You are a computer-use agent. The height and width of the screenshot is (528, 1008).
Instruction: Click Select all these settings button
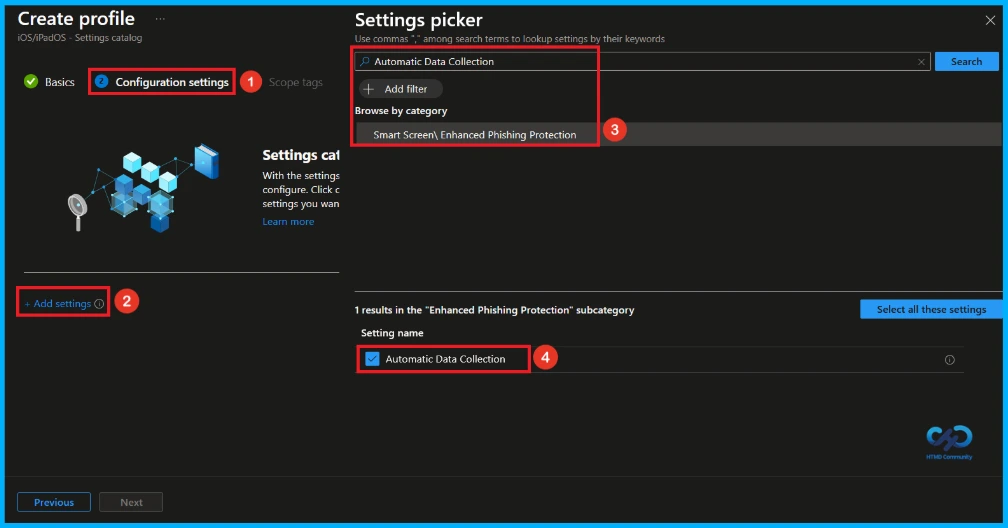931,309
